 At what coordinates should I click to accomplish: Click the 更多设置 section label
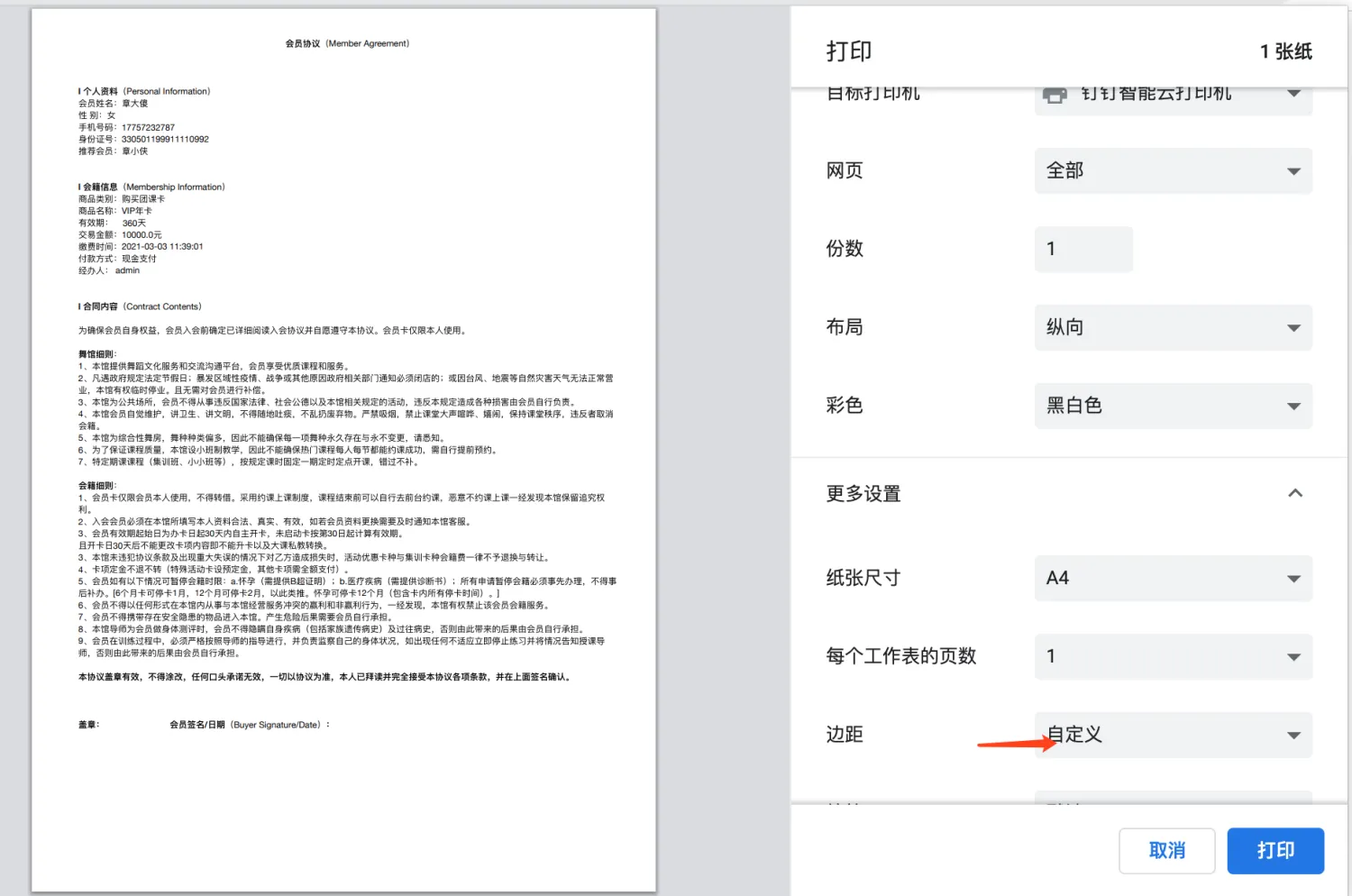pyautogui.click(x=863, y=494)
